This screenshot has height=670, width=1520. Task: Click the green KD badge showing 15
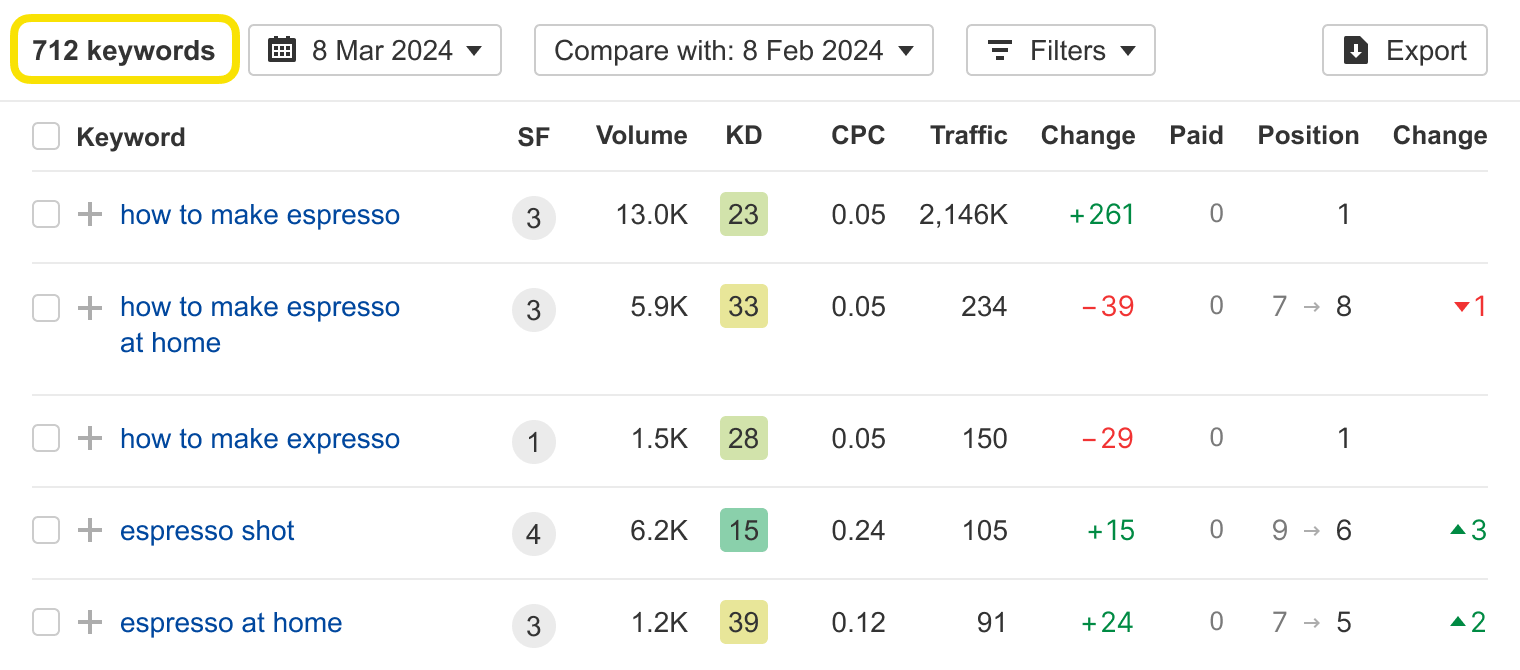(x=744, y=530)
